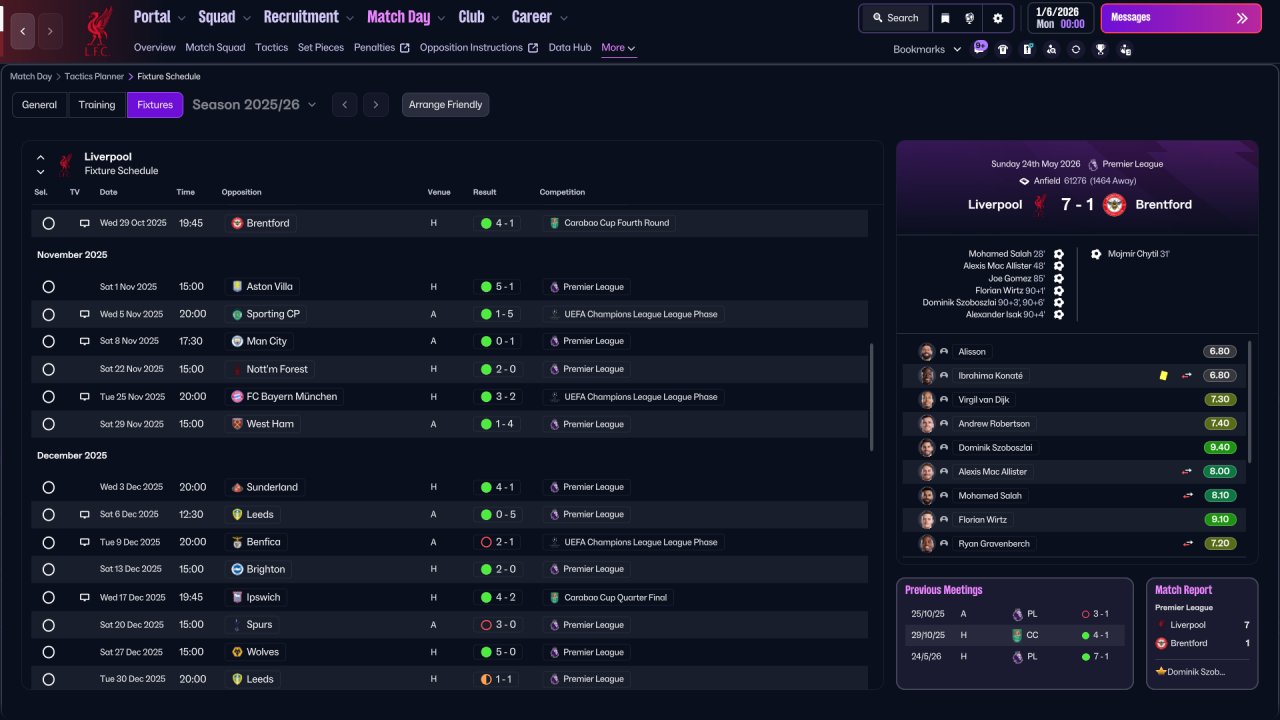Open the Squad dropdown menu
Screen dimensions: 1280x720
(x=224, y=17)
